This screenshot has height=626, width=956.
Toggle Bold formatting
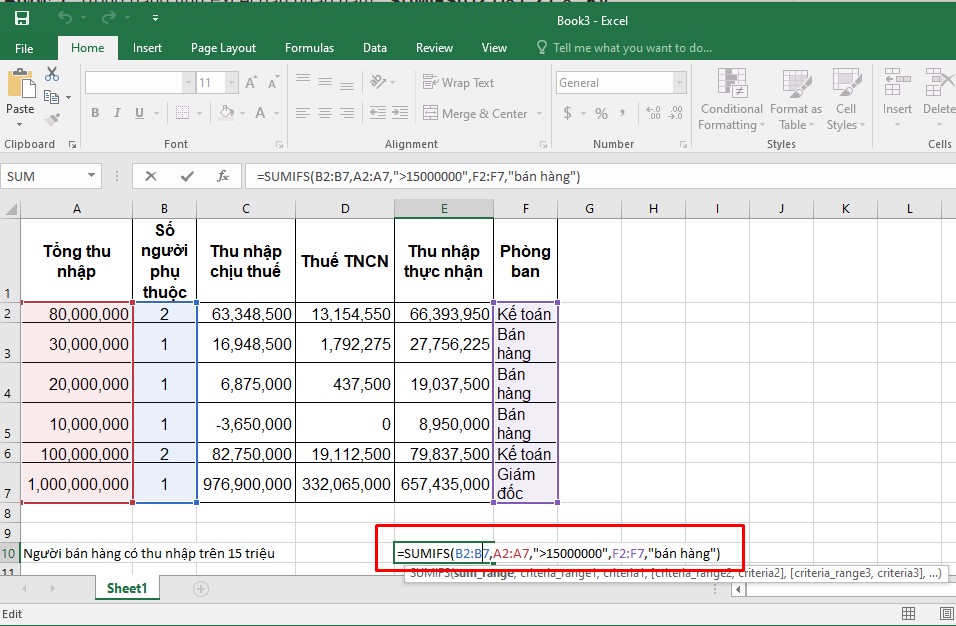click(95, 114)
